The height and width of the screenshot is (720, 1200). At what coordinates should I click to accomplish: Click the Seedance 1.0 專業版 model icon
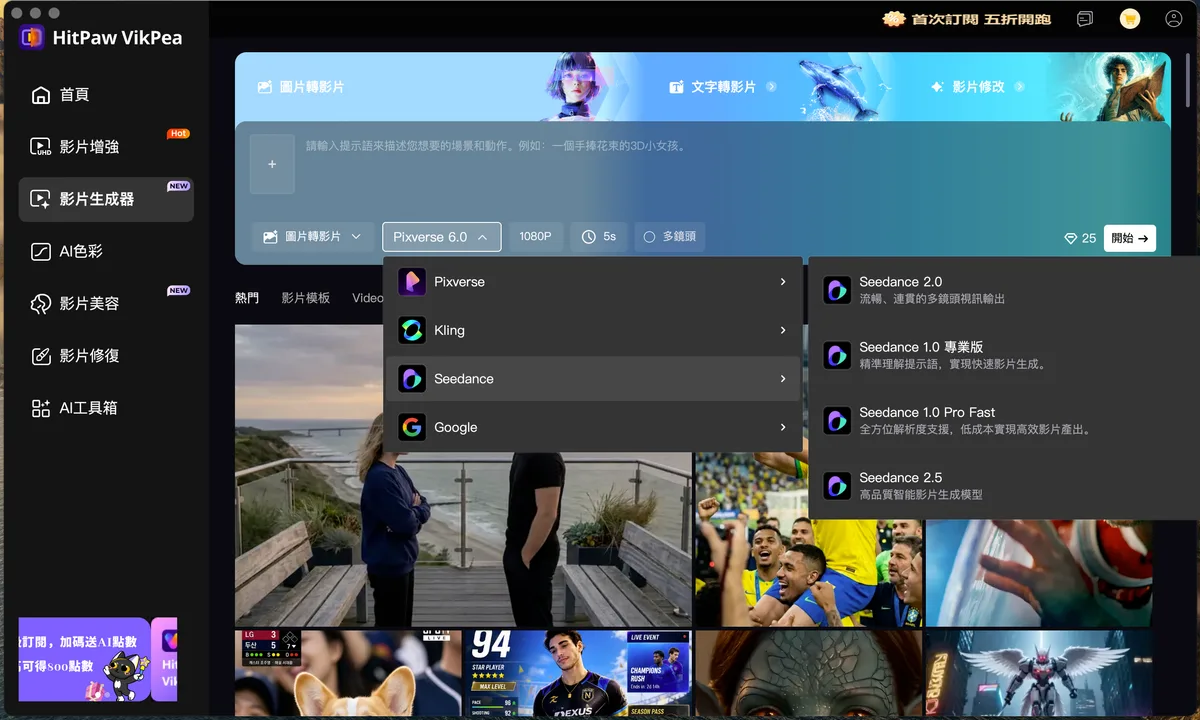[x=837, y=355]
